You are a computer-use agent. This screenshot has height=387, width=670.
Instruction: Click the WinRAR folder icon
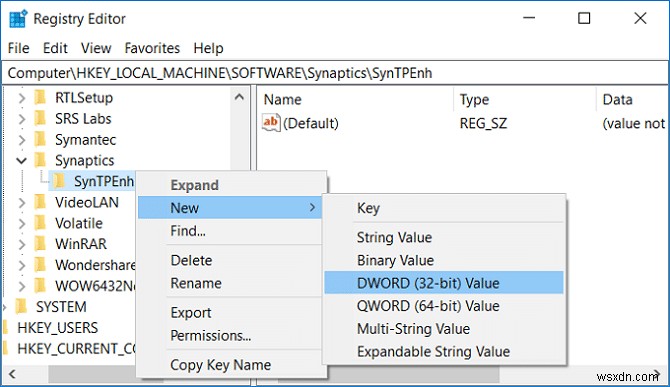click(x=40, y=244)
